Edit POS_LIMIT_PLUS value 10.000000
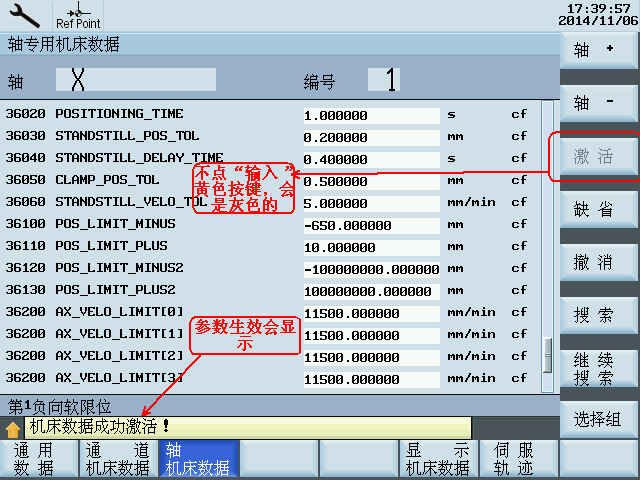 tap(371, 248)
